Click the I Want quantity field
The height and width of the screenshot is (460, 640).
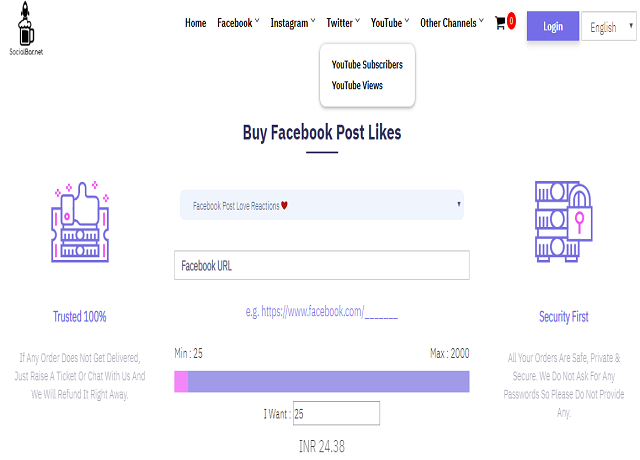click(336, 413)
